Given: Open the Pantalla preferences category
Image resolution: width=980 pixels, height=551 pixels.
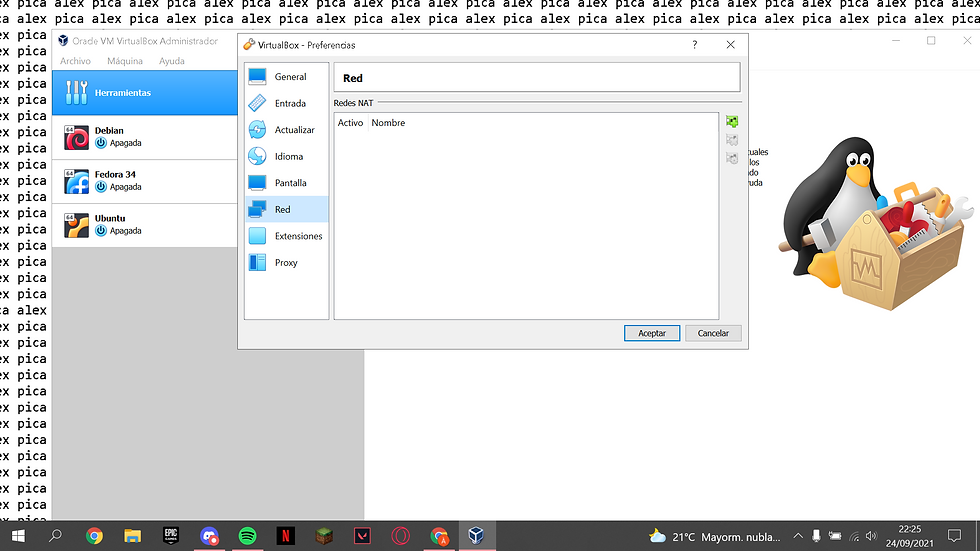Looking at the screenshot, I should [x=286, y=183].
